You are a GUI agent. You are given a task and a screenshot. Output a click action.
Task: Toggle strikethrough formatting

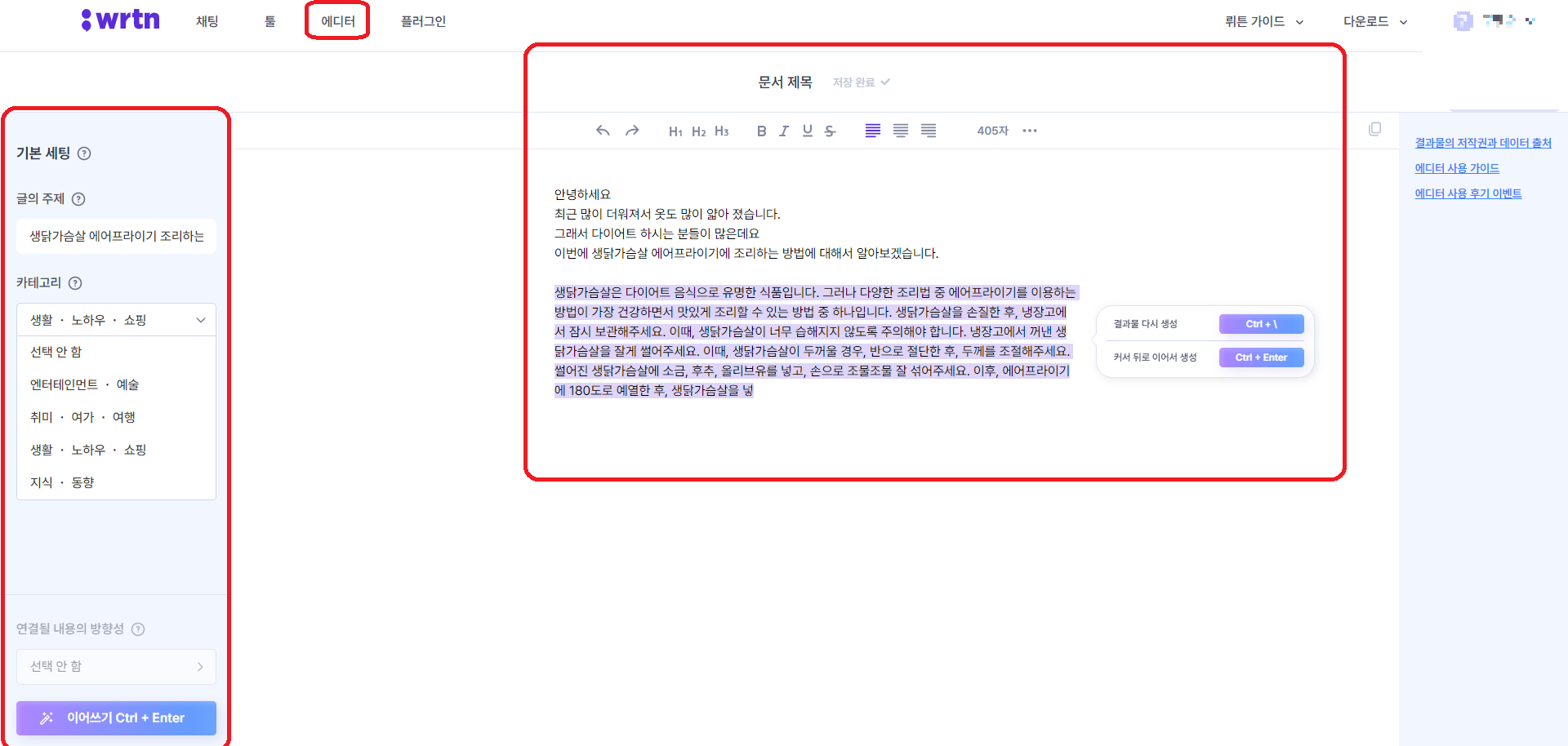(830, 131)
